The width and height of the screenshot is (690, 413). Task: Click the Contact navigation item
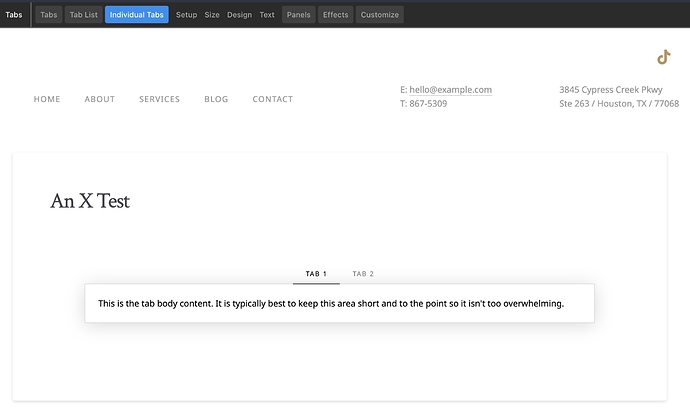click(273, 100)
